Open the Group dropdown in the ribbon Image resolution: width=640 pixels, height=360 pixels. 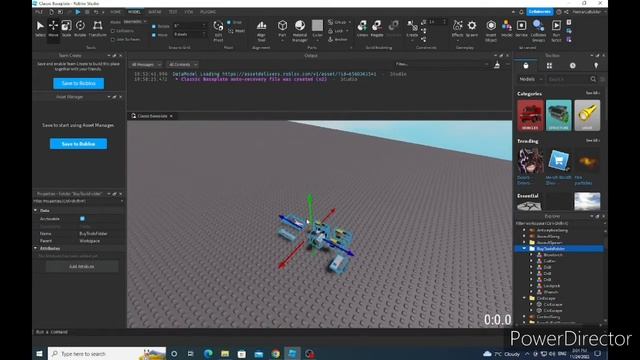(x=339, y=22)
